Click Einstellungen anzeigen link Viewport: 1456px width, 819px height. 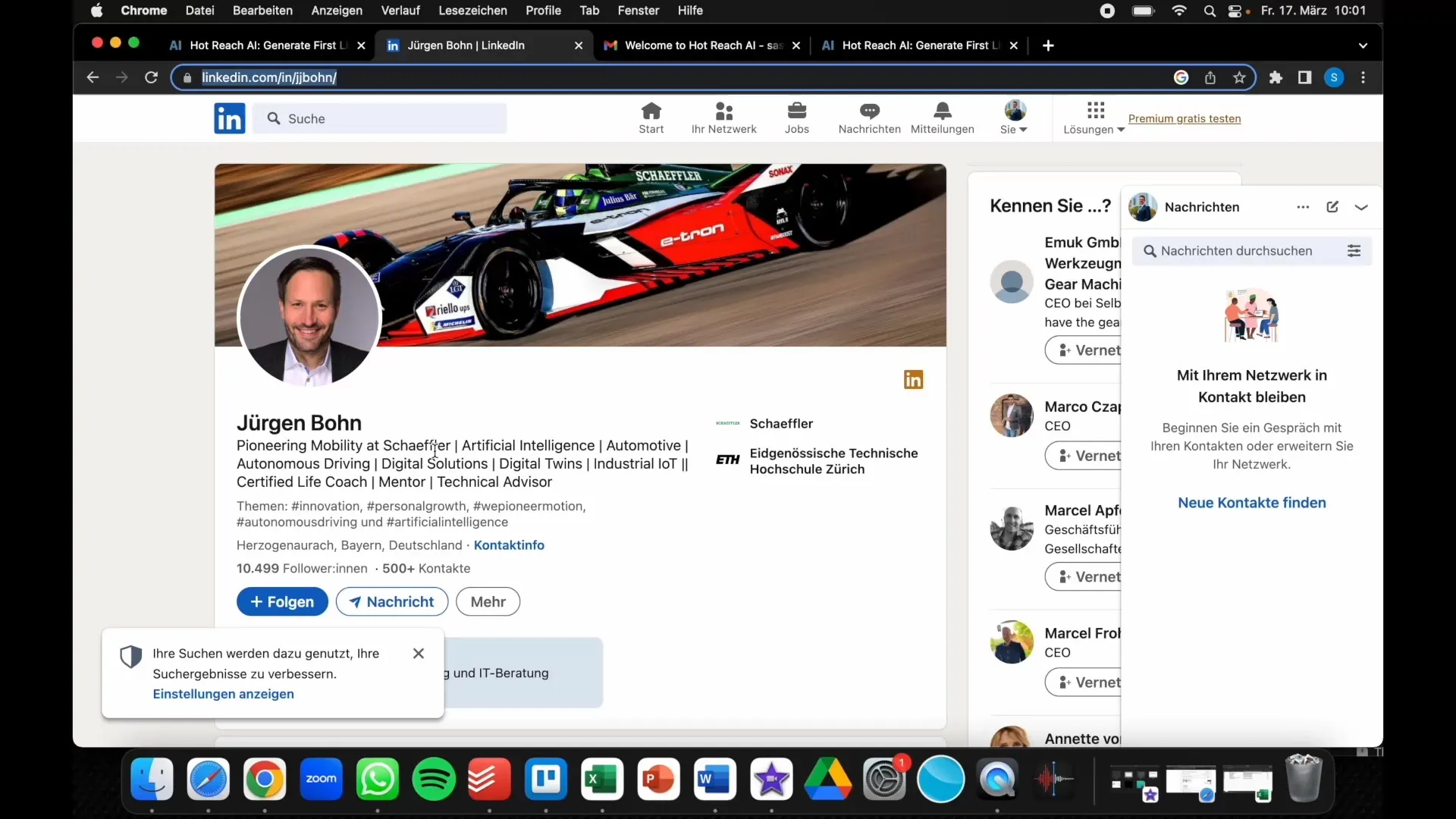pyautogui.click(x=223, y=694)
